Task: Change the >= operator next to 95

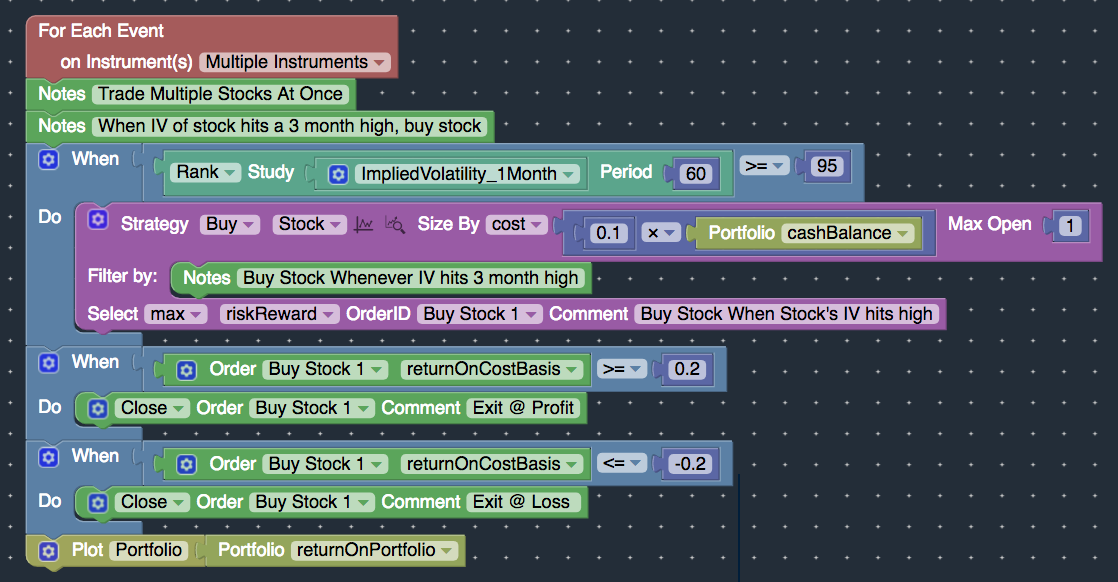Action: pyautogui.click(x=764, y=166)
